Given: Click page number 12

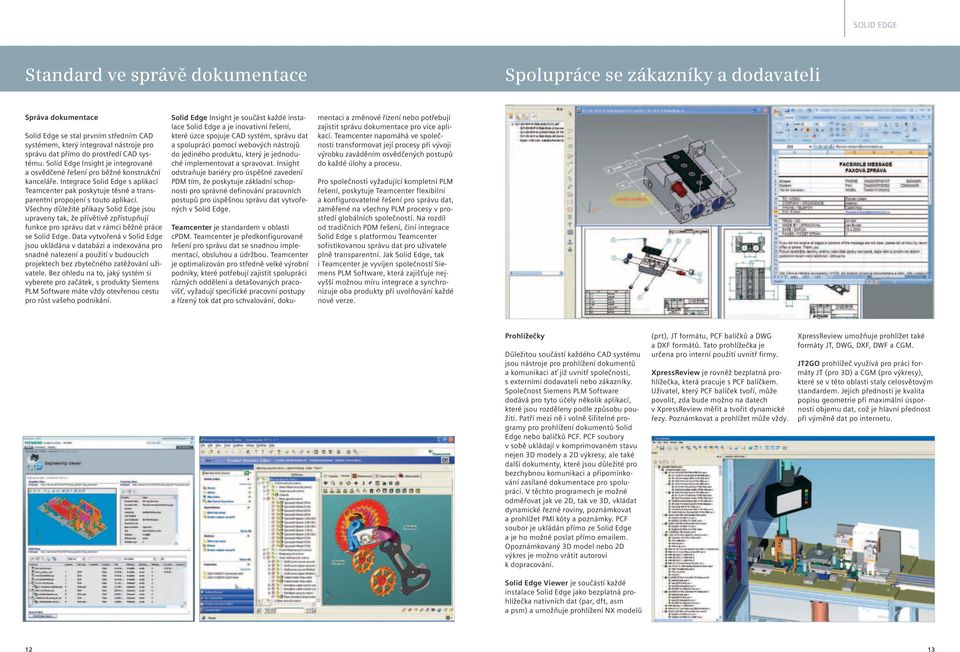Looking at the screenshot, I should (x=28, y=649).
